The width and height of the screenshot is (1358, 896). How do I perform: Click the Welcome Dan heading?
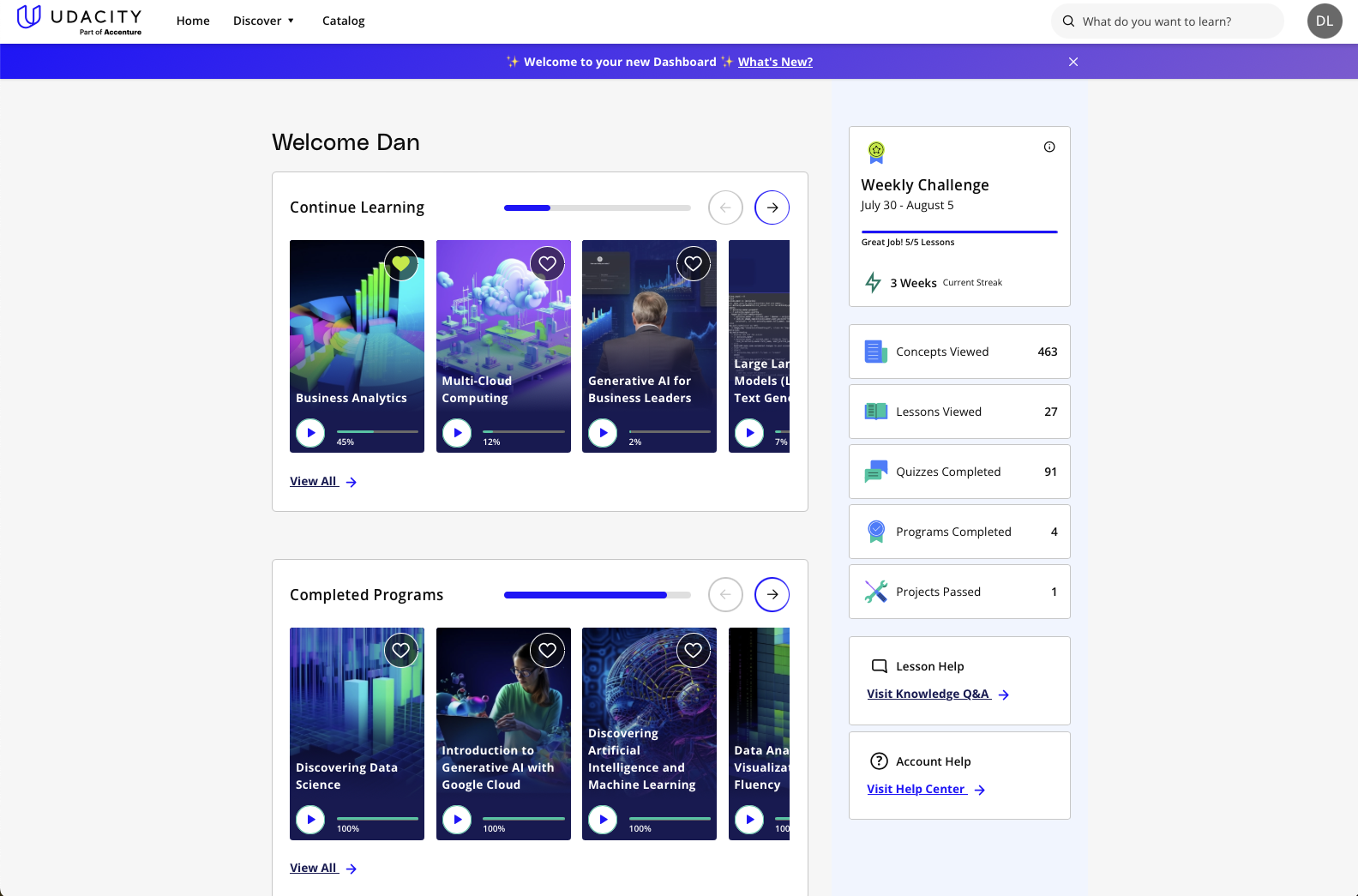[x=346, y=142]
